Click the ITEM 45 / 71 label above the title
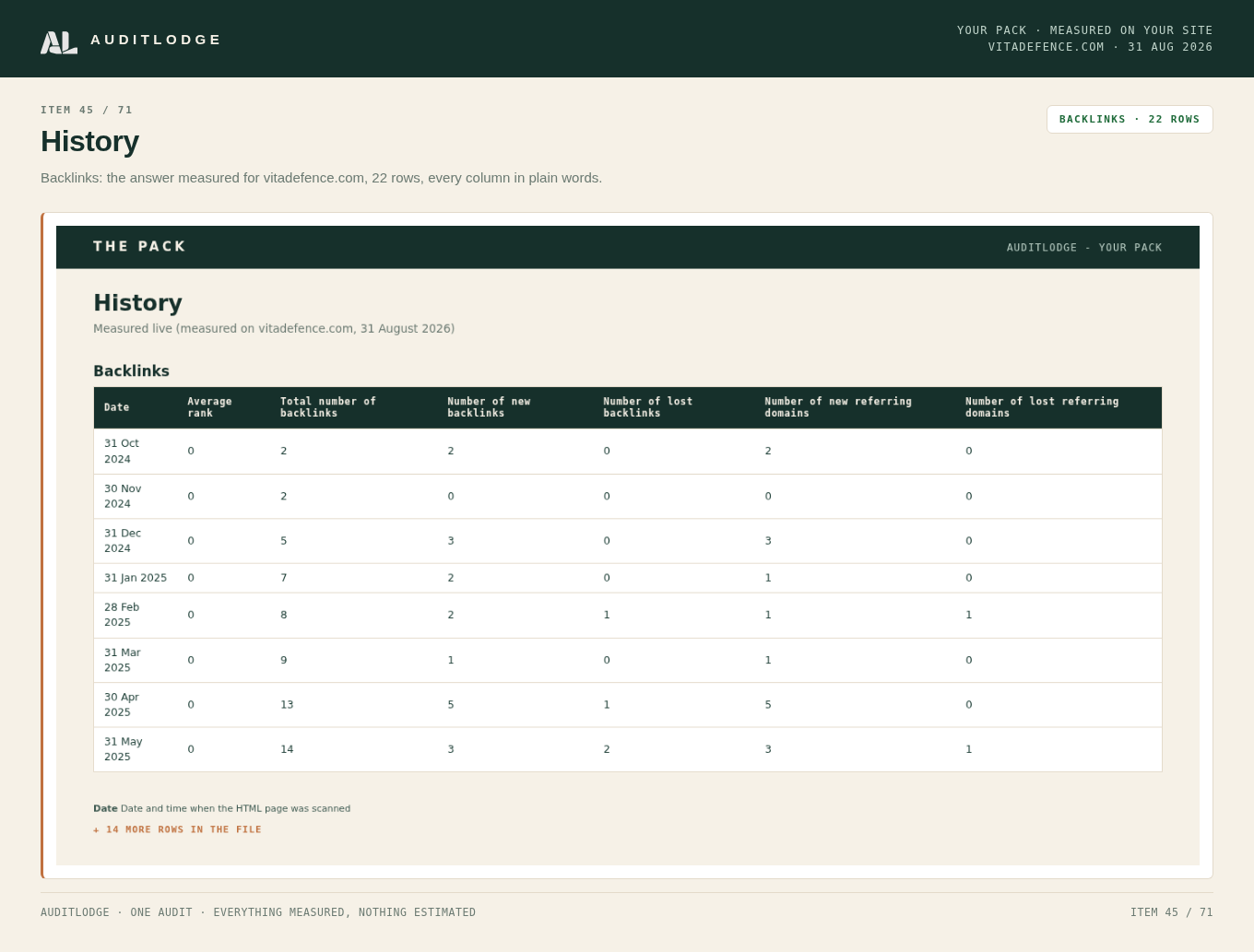The image size is (1254, 952). pyautogui.click(x=87, y=110)
